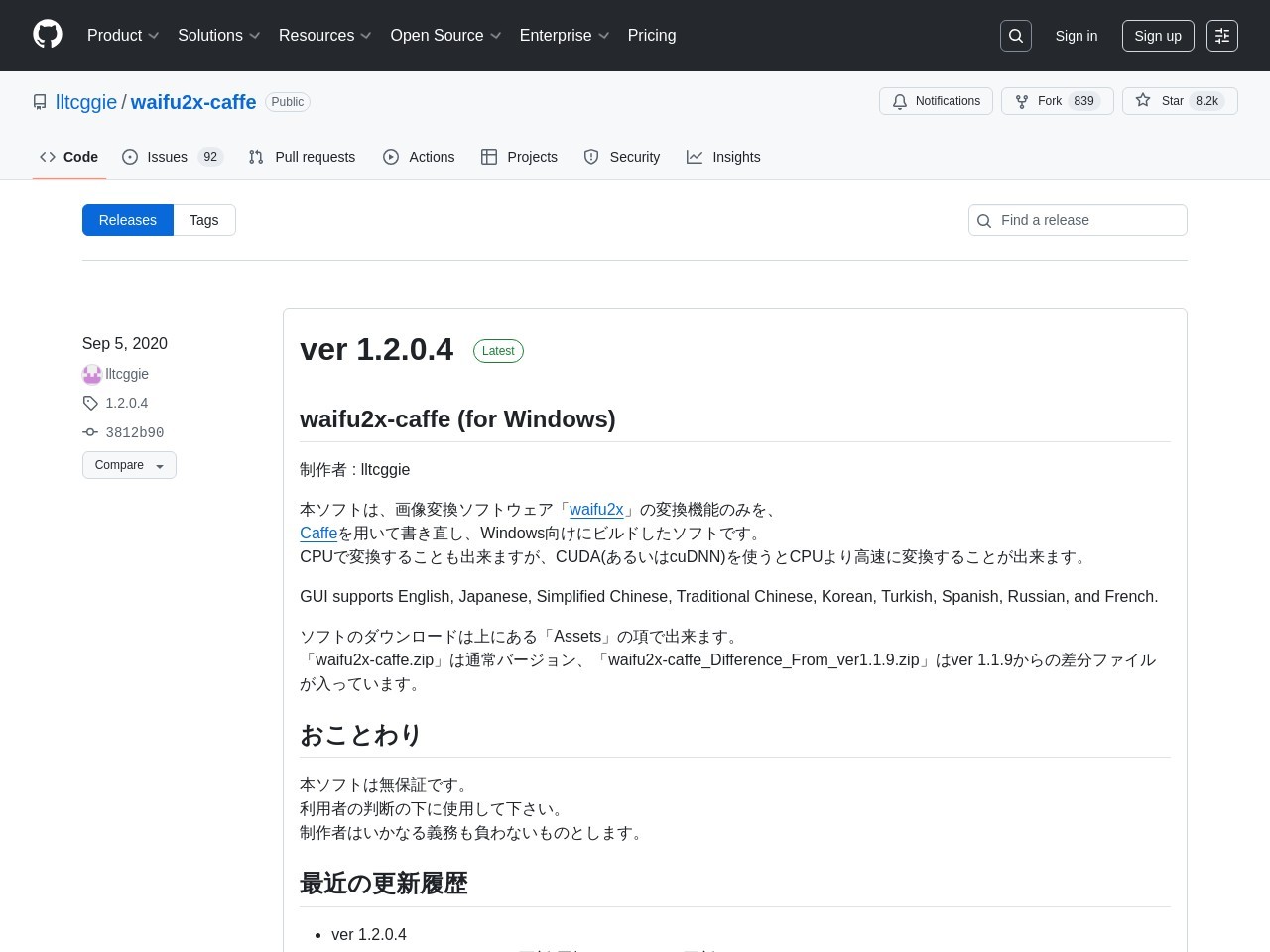Click the star count 8.2k
The image size is (1270, 952).
[x=1207, y=101]
